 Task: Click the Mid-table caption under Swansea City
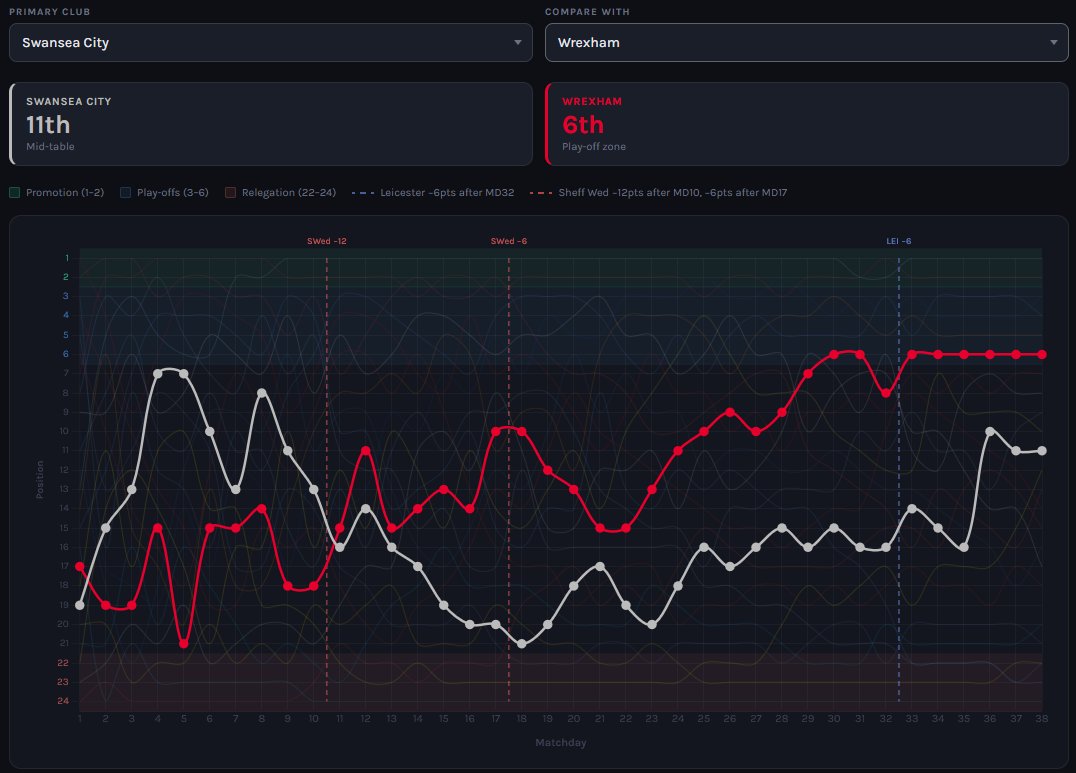click(x=50, y=147)
